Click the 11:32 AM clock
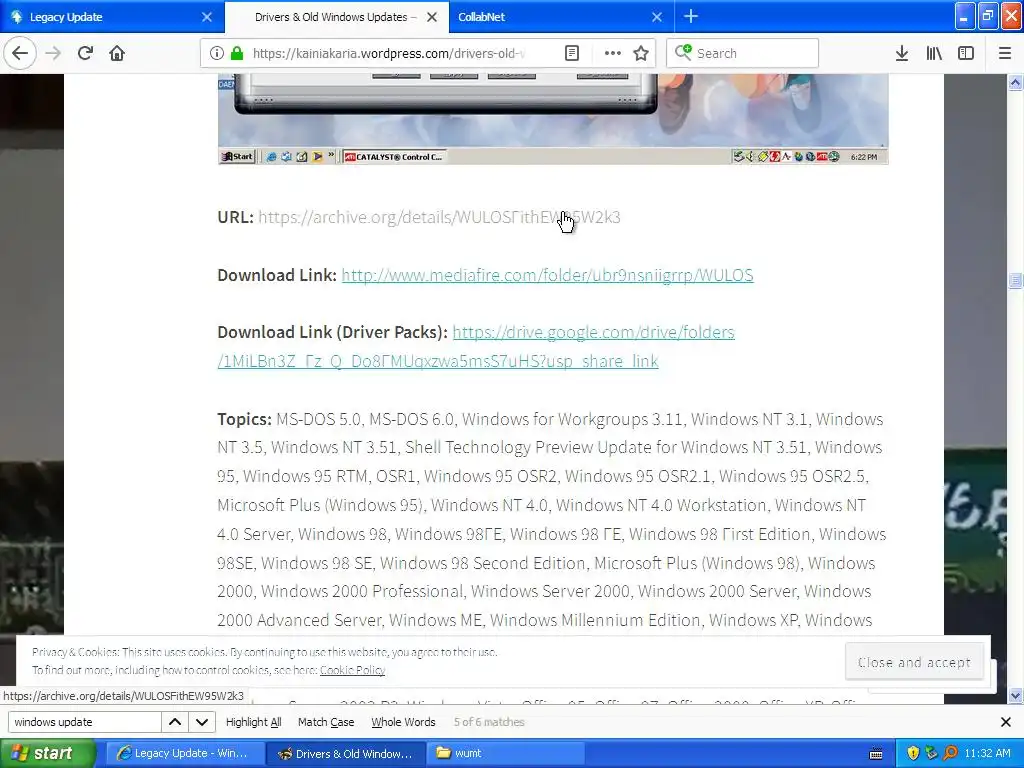The height and width of the screenshot is (768, 1024). 987,753
